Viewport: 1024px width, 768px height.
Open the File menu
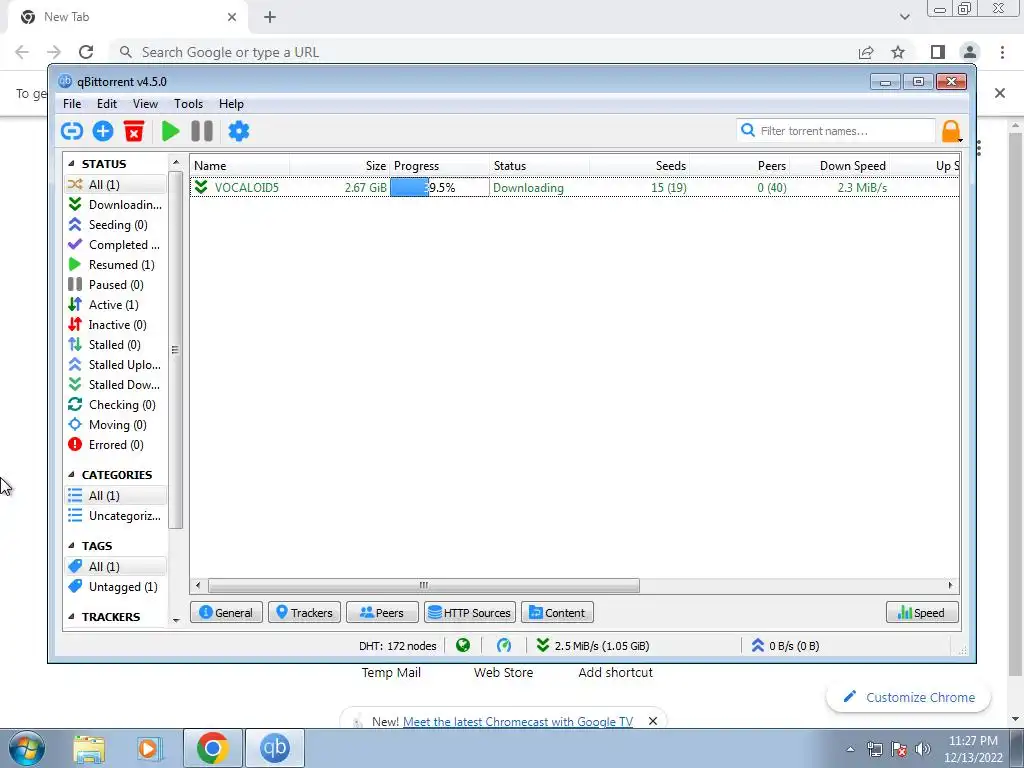72,104
